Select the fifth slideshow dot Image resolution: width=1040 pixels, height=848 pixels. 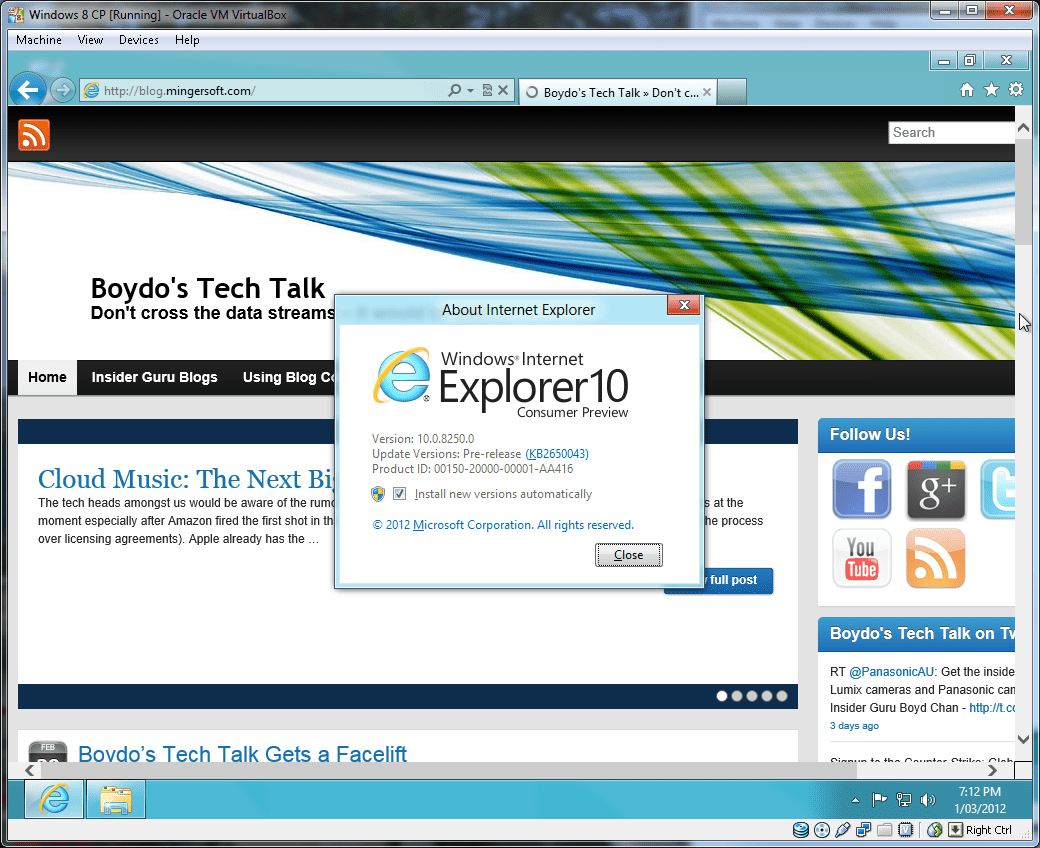click(782, 696)
